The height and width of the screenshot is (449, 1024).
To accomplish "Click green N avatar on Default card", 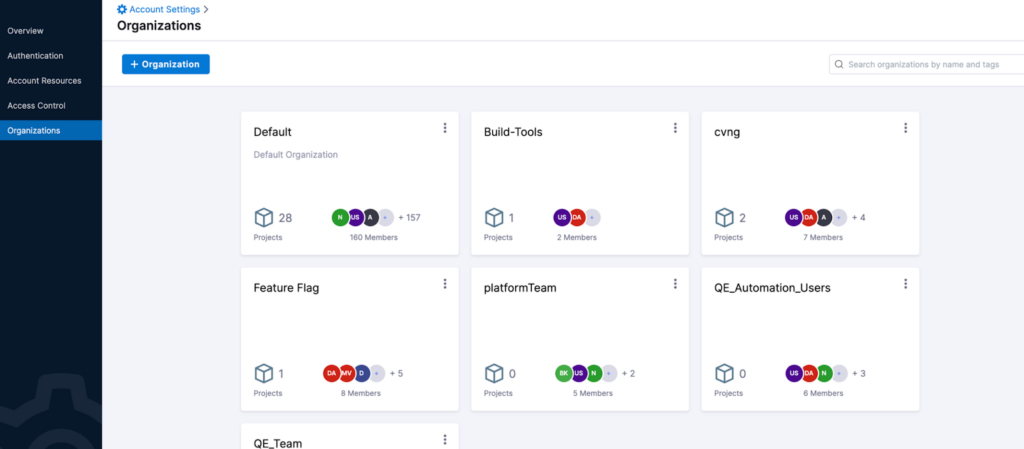I will [340, 217].
